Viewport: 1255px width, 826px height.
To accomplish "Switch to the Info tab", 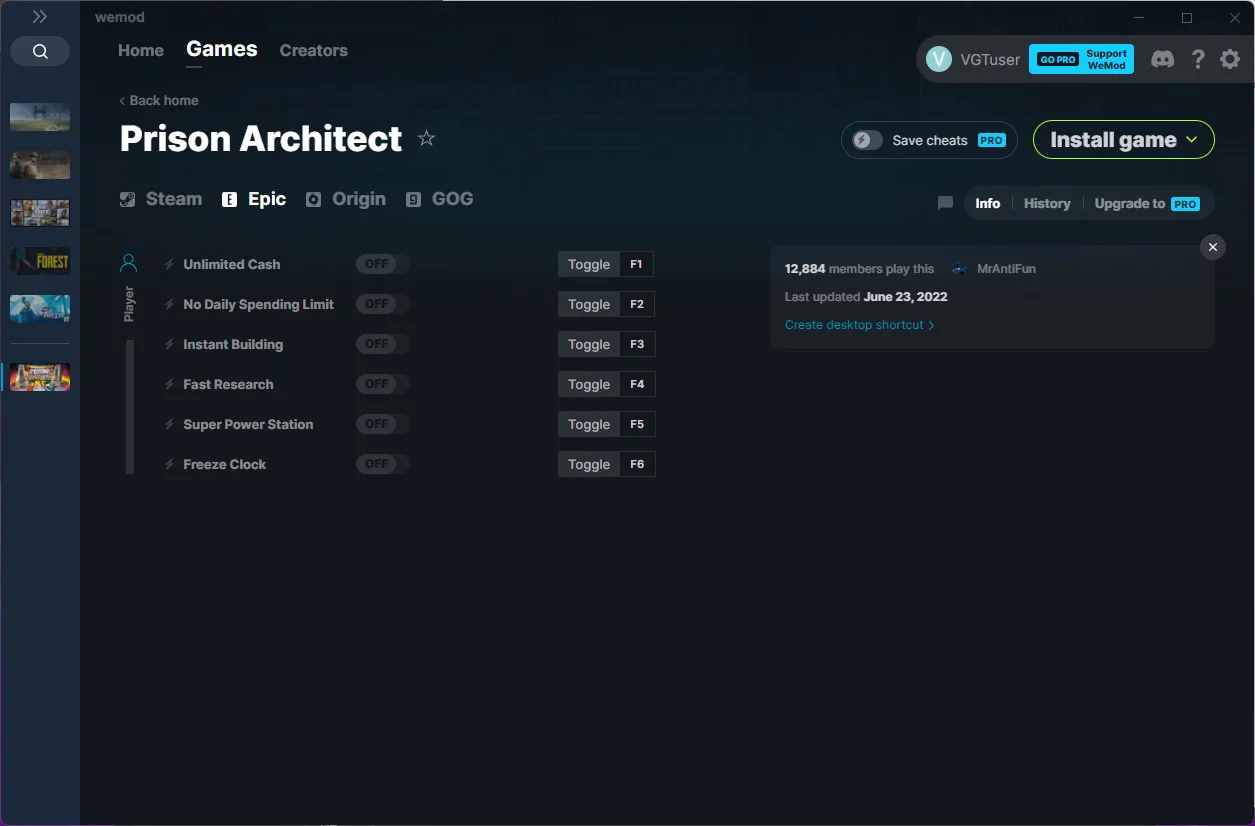I will pos(988,203).
